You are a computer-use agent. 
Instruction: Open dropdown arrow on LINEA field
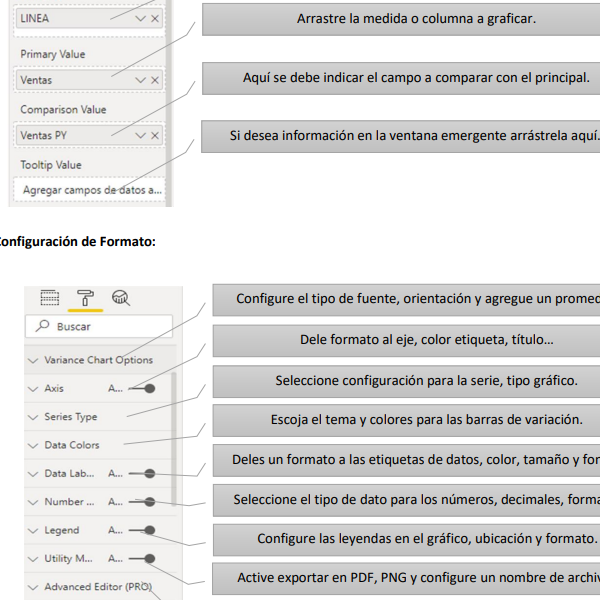tap(140, 18)
